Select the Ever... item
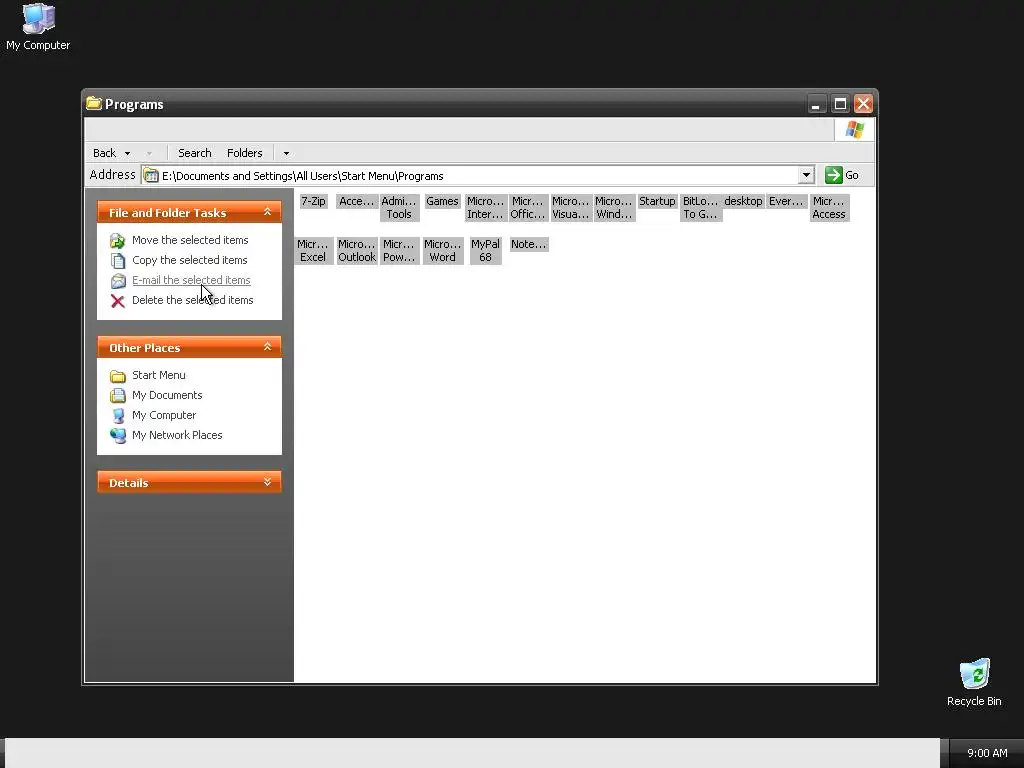 click(786, 202)
